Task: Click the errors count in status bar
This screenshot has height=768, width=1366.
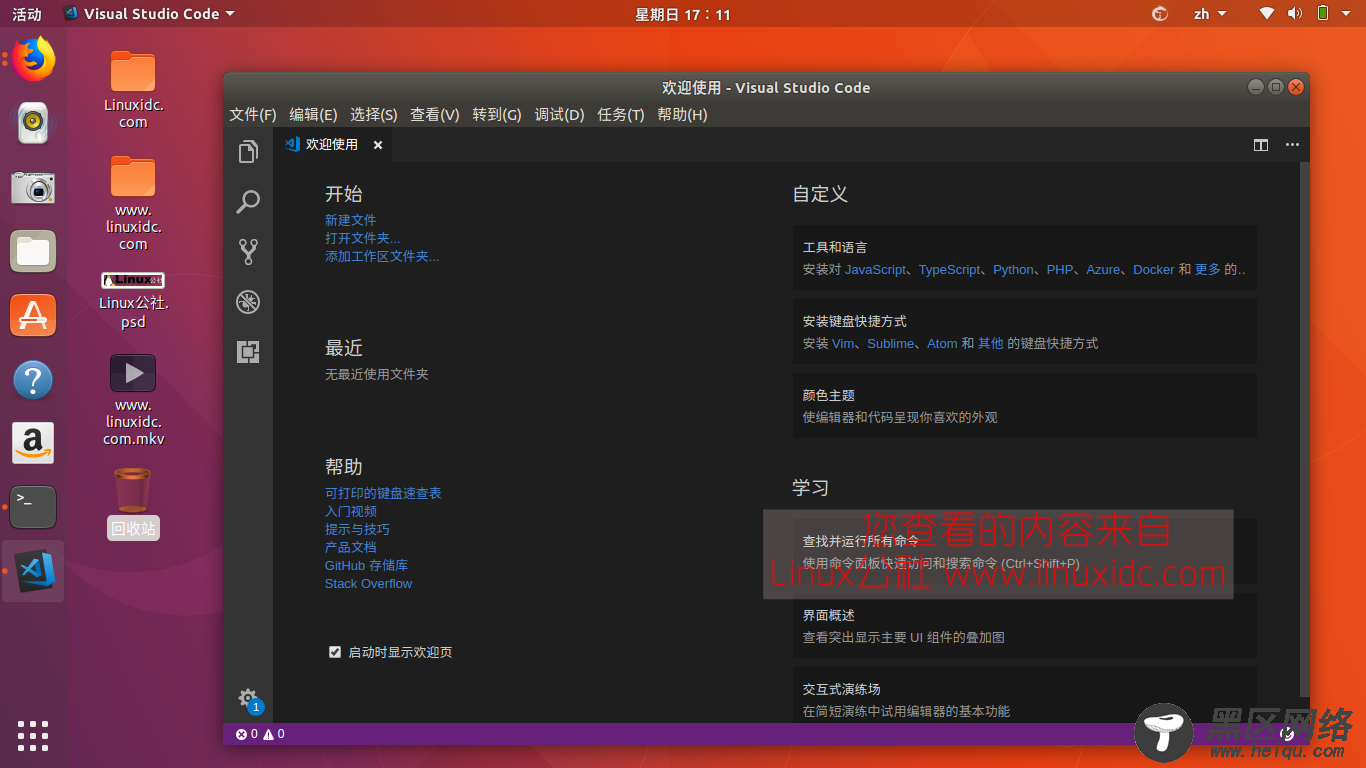Action: click(x=246, y=734)
